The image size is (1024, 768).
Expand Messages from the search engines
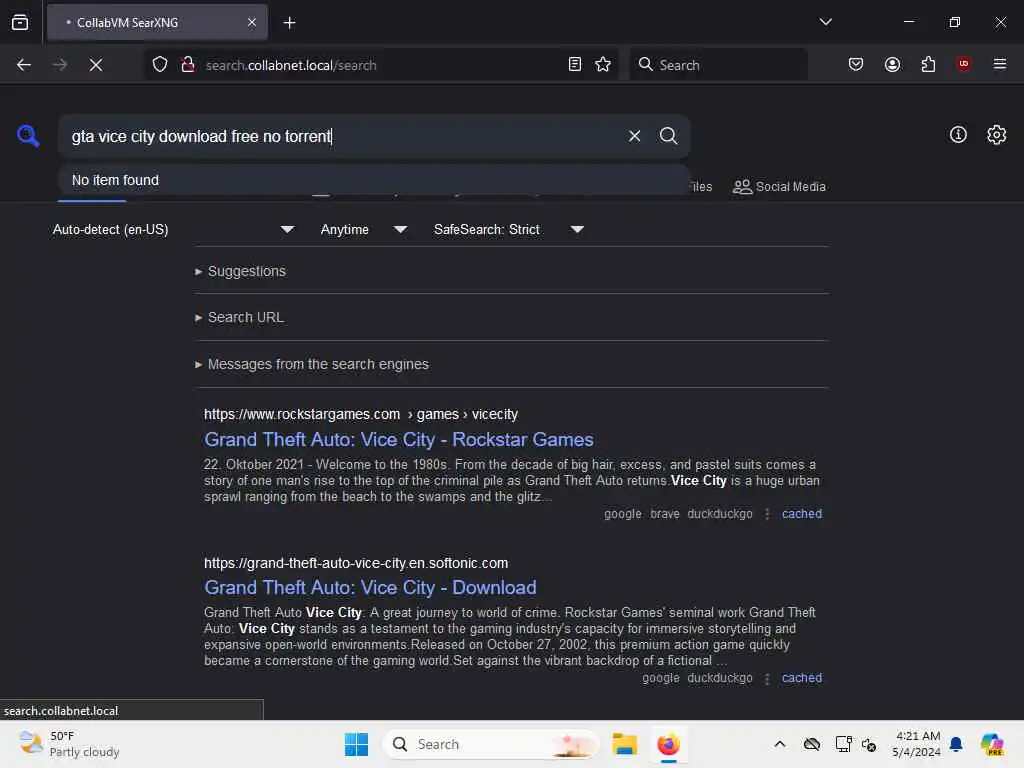coord(312,364)
